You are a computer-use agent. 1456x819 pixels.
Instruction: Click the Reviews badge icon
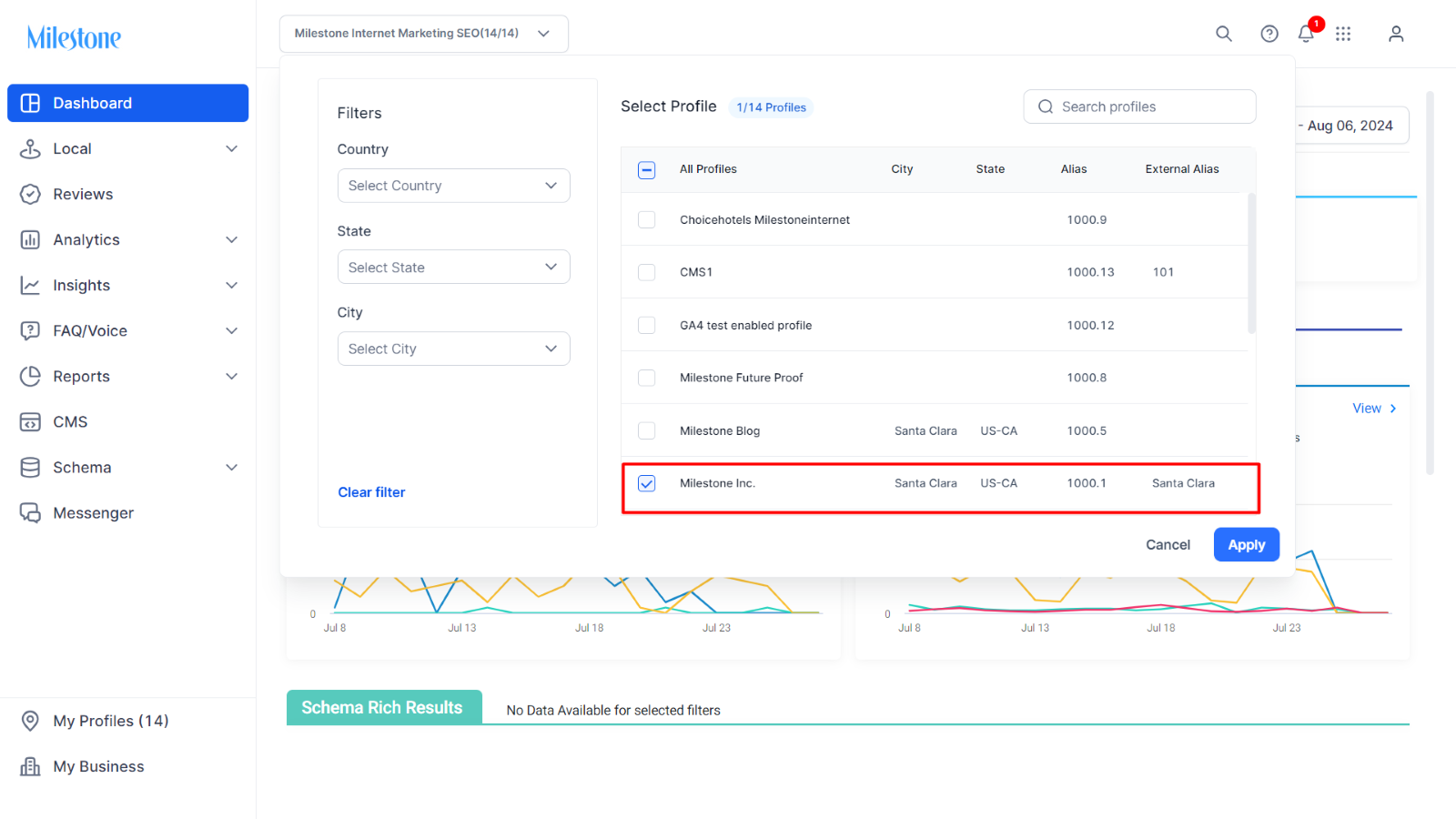point(30,194)
